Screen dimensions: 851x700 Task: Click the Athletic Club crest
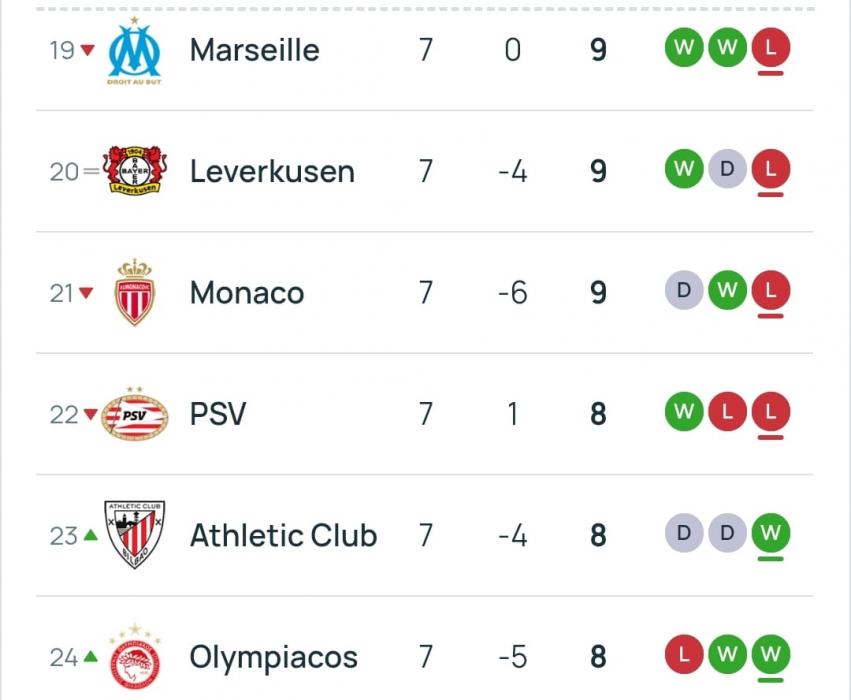coord(135,535)
